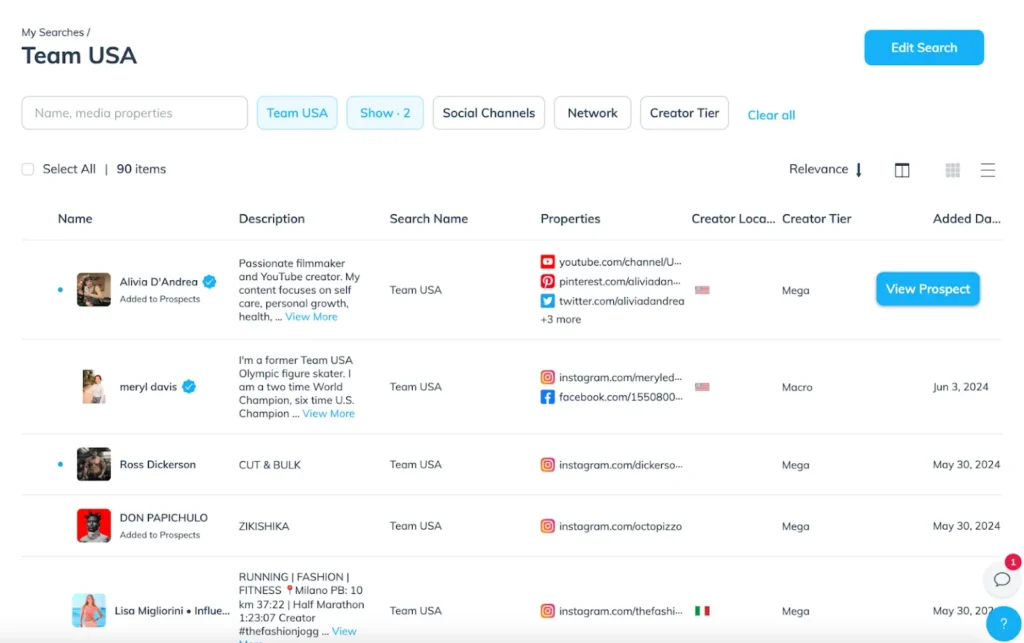Viewport: 1024px width, 643px height.
Task: Open the Network filter dropdown
Action: [592, 113]
